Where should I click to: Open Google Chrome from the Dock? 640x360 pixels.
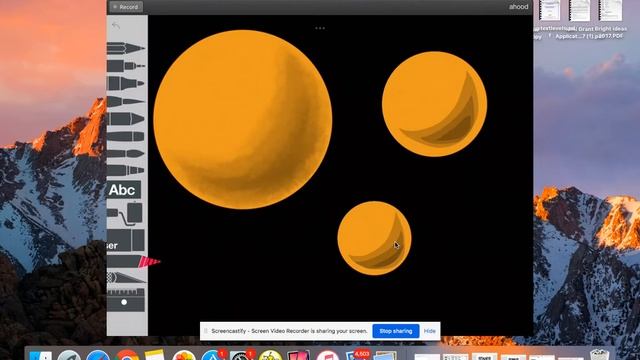click(127, 355)
